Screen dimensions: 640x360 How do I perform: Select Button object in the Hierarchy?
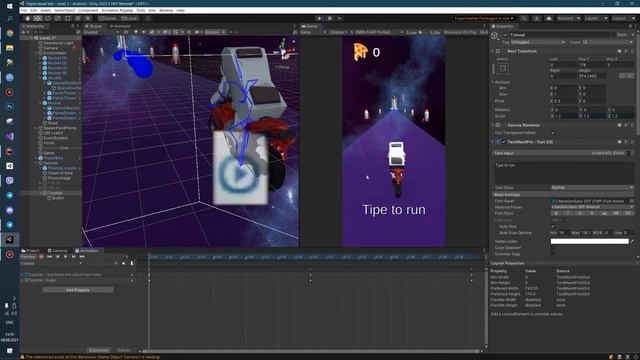click(x=58, y=198)
